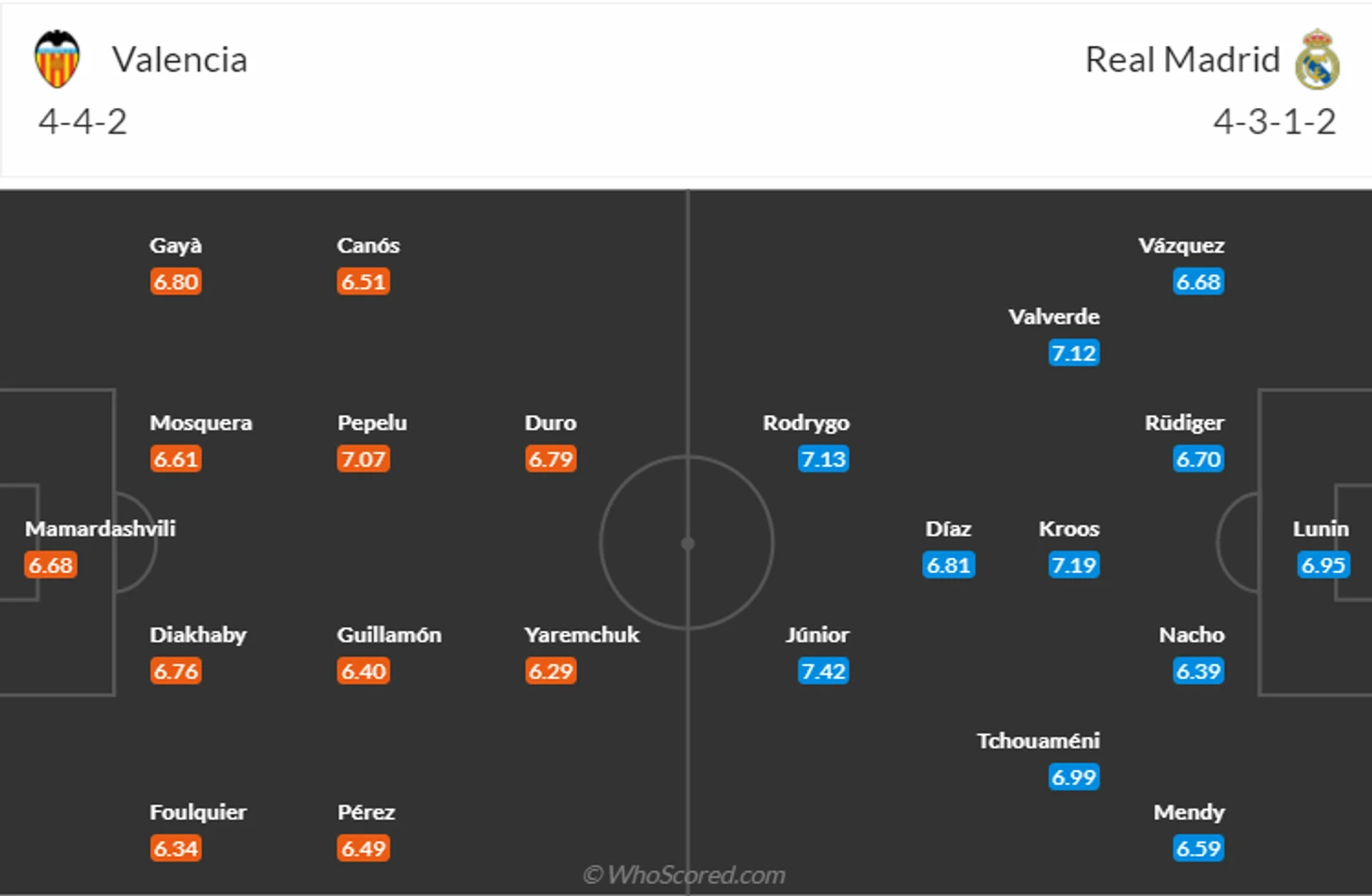This screenshot has height=896, width=1372.
Task: Click Valencia's 4-4-2 formation text
Action: (x=83, y=122)
